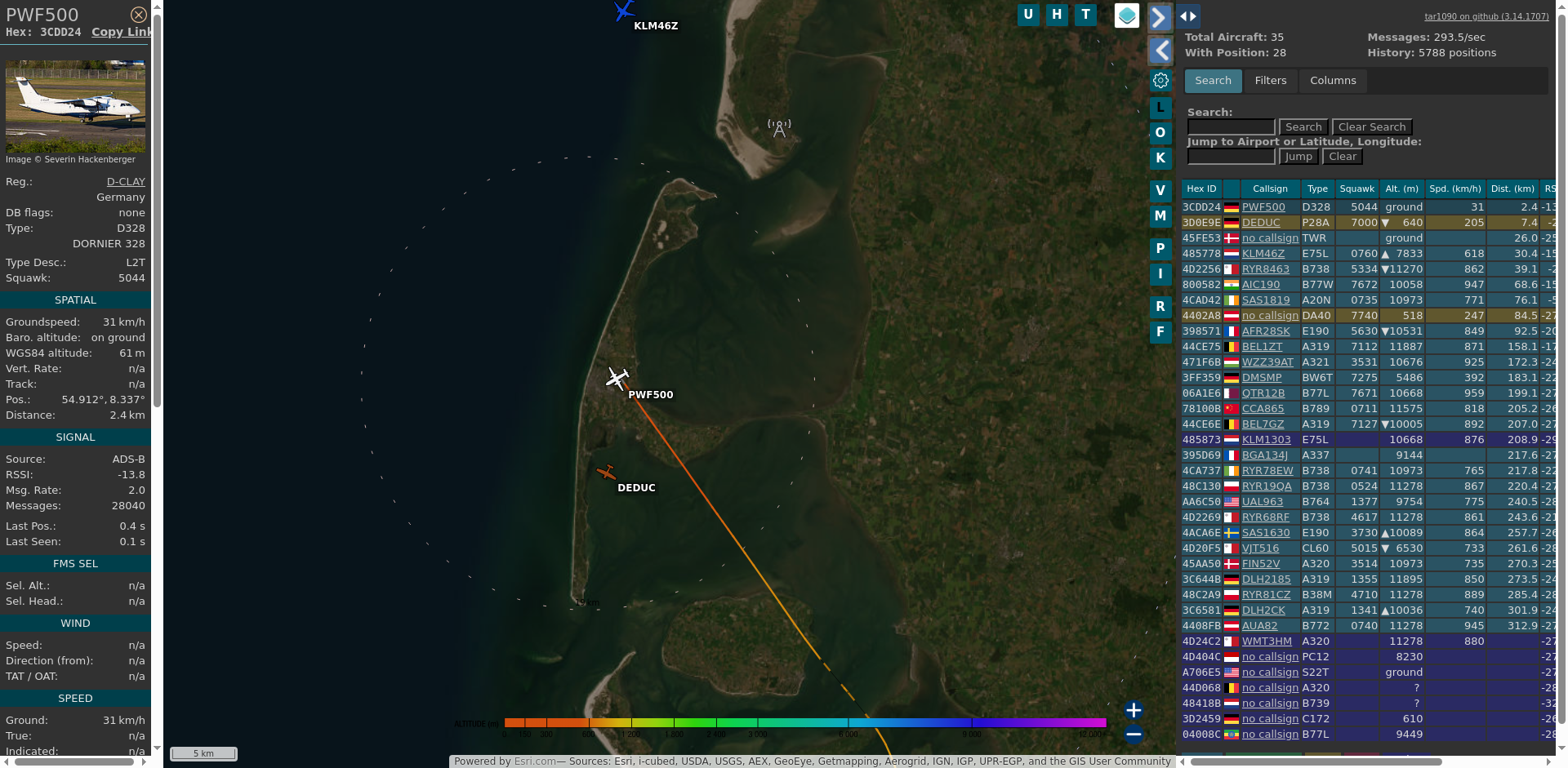Click the Search button
Screen dimensions: 1568x768
point(1303,127)
